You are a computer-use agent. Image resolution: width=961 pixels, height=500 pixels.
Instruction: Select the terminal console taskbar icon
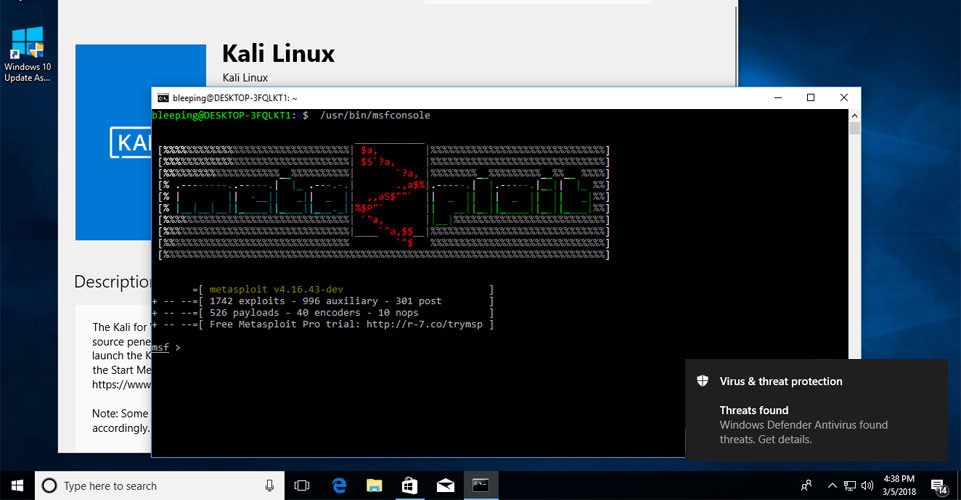pyautogui.click(x=481, y=486)
